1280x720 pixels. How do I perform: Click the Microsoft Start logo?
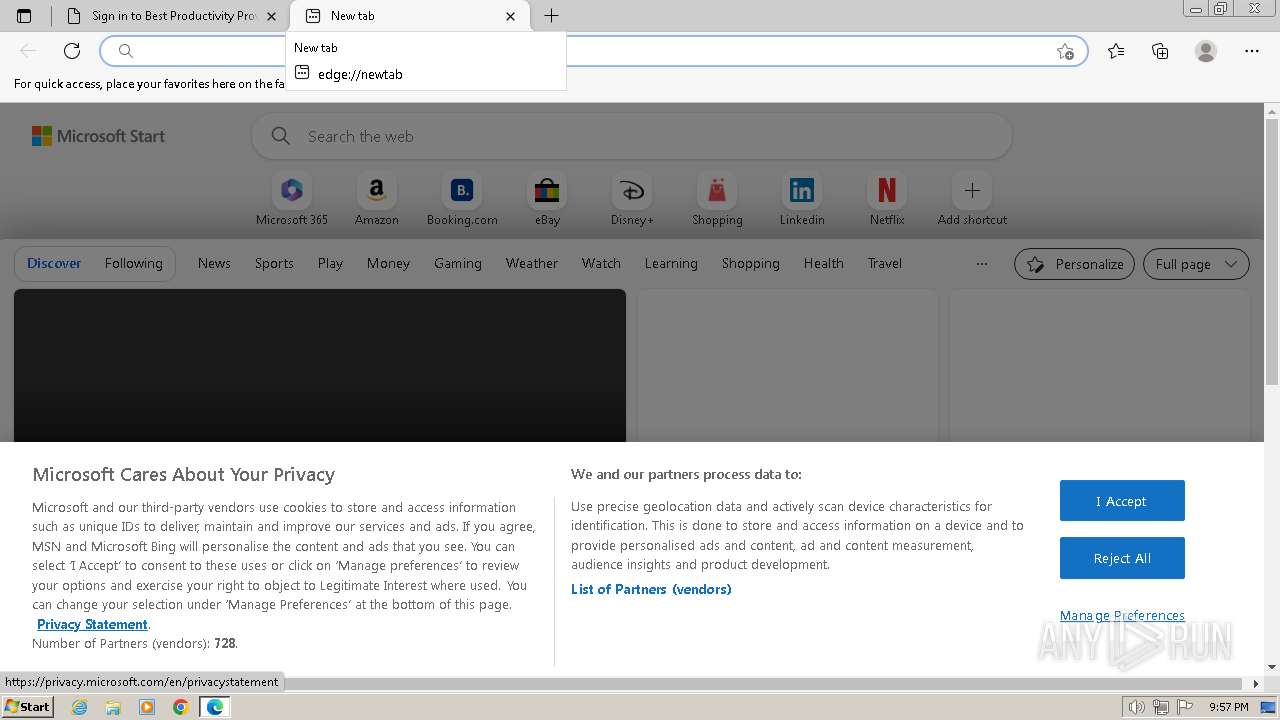(x=98, y=136)
